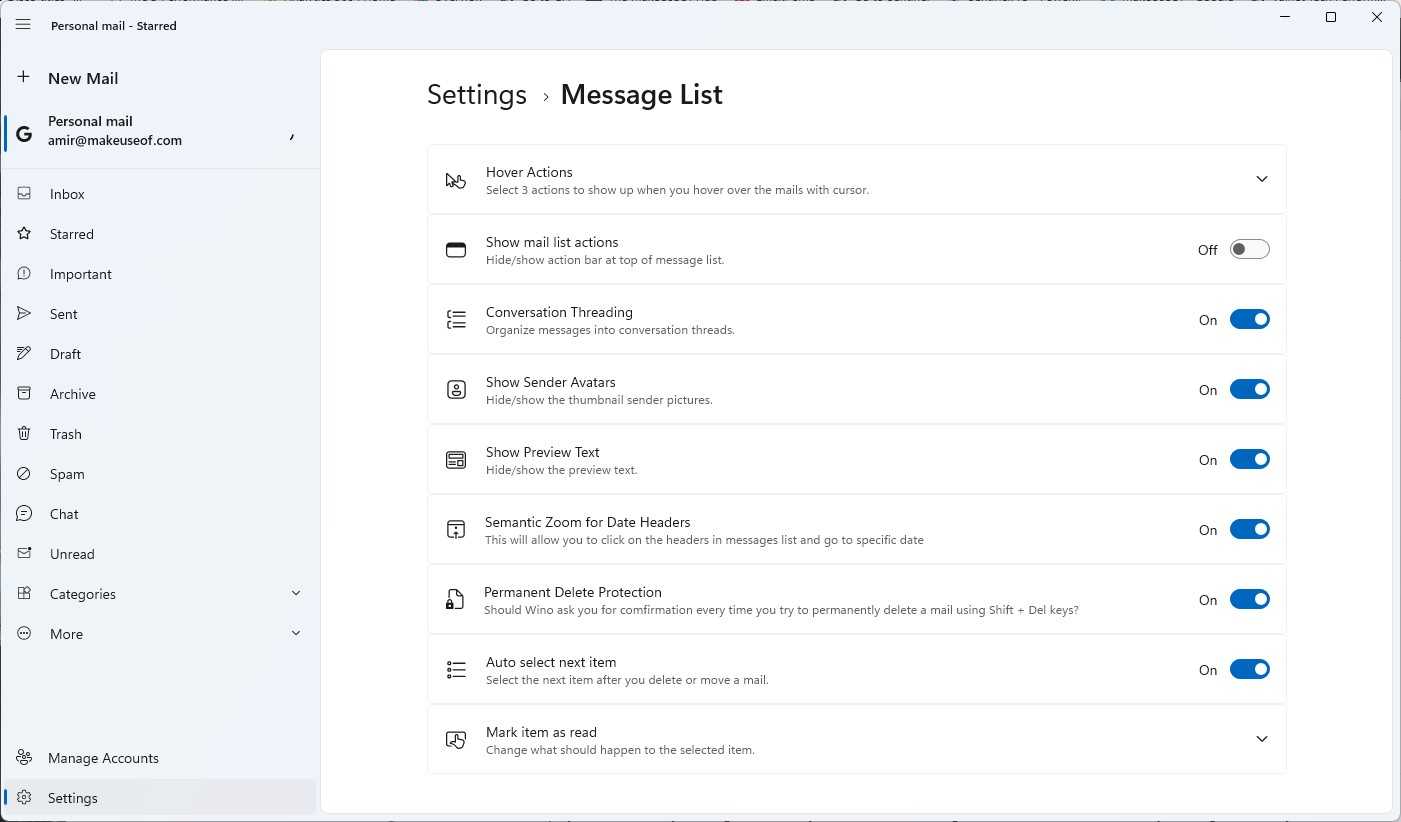Click the More ellipsis circle icon
Screen dimensions: 1401x822
(x=24, y=634)
